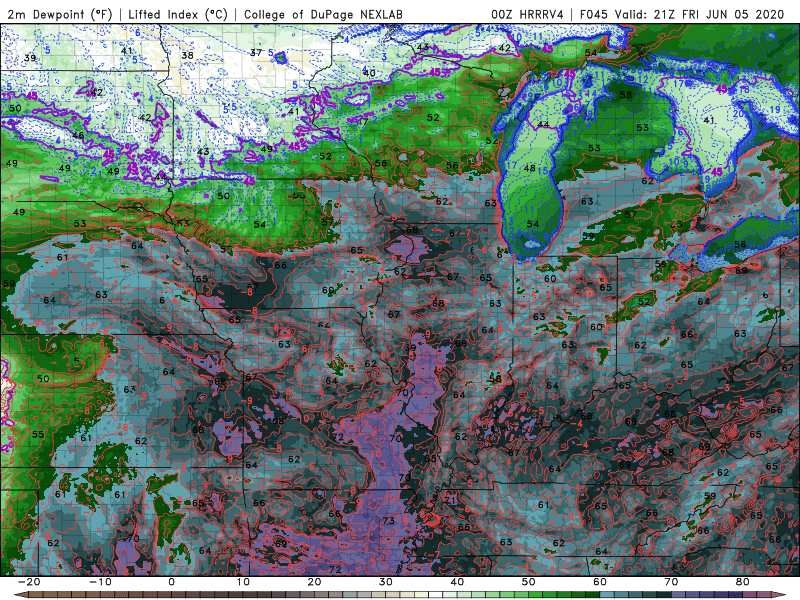Click the 50 tick label on the legend
The width and height of the screenshot is (800, 600).
pyautogui.click(x=529, y=582)
